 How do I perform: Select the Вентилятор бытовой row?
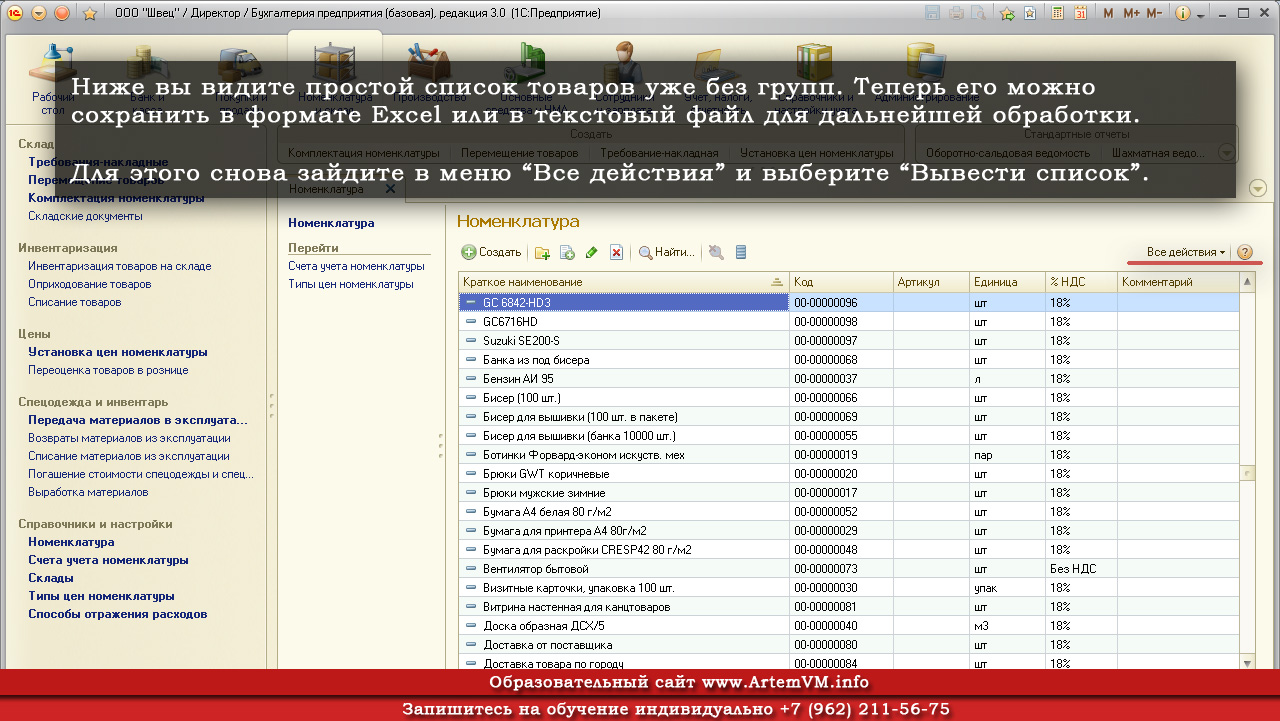coord(849,569)
